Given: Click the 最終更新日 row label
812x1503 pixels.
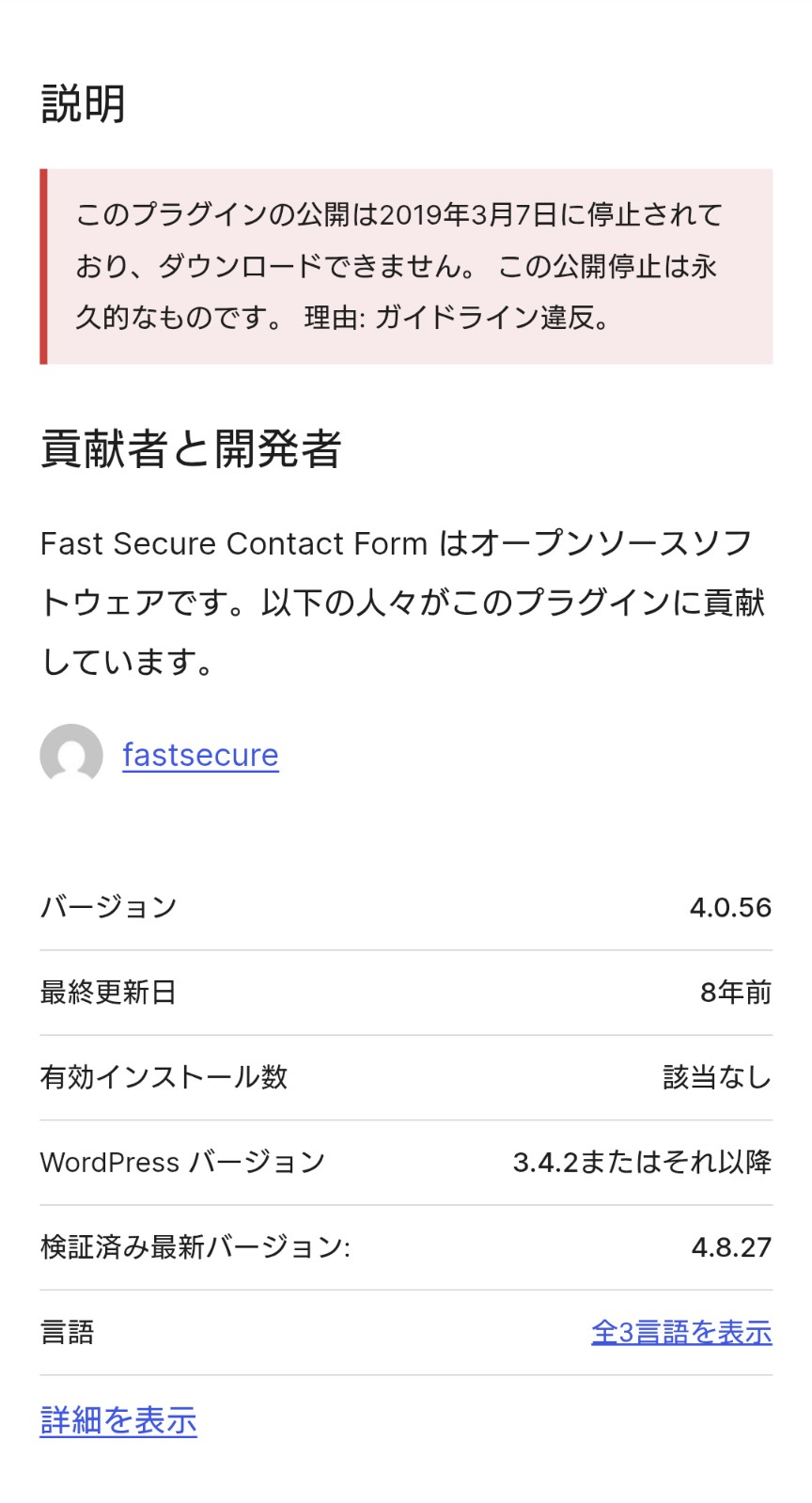Looking at the screenshot, I should tap(108, 992).
